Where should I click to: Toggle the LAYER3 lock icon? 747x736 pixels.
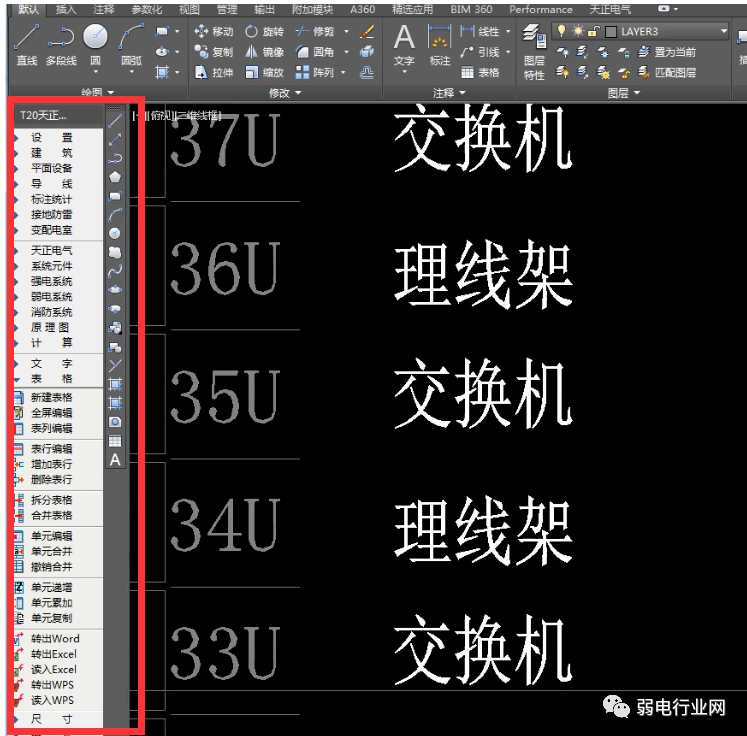pos(592,31)
